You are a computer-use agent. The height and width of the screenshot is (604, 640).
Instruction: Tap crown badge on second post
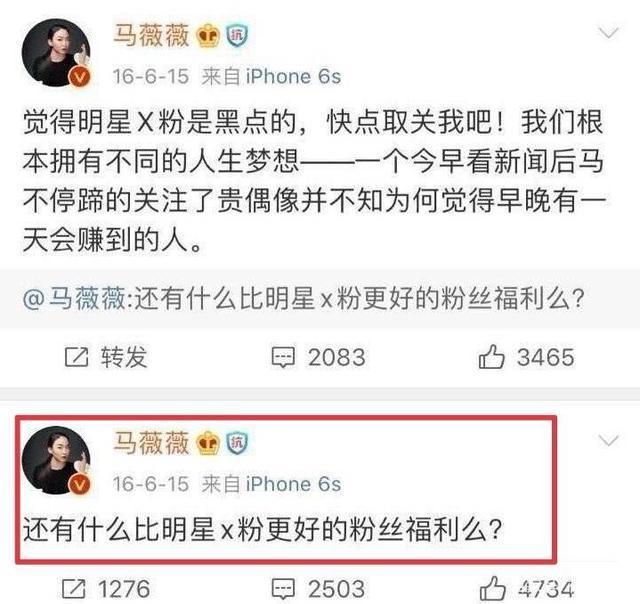(x=208, y=443)
